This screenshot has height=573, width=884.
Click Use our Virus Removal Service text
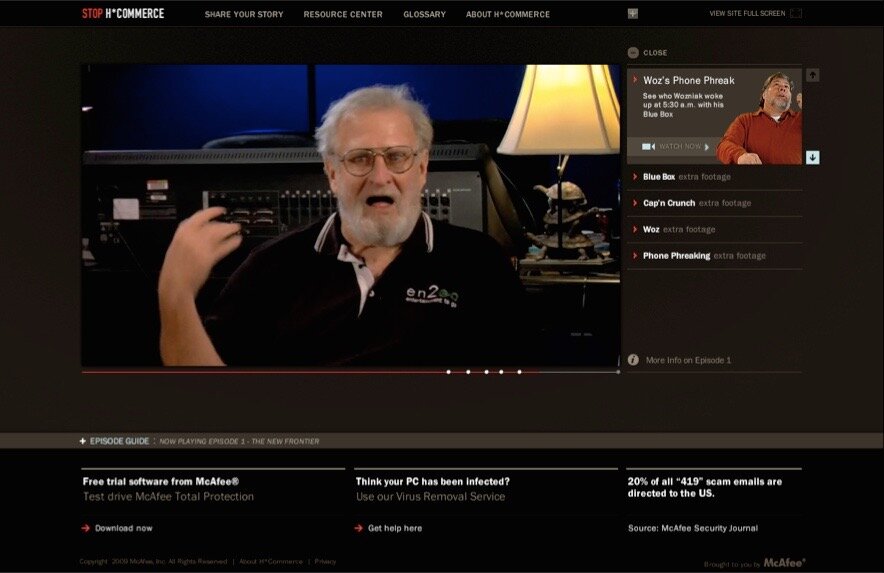[430, 497]
